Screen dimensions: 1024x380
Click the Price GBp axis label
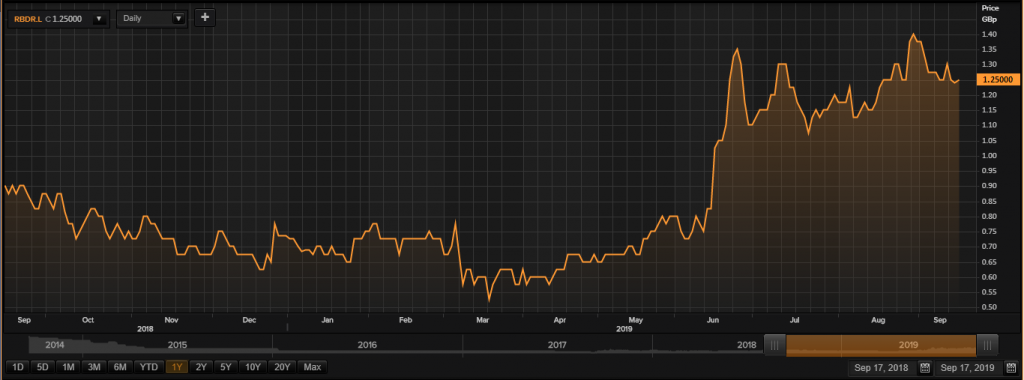click(x=989, y=13)
